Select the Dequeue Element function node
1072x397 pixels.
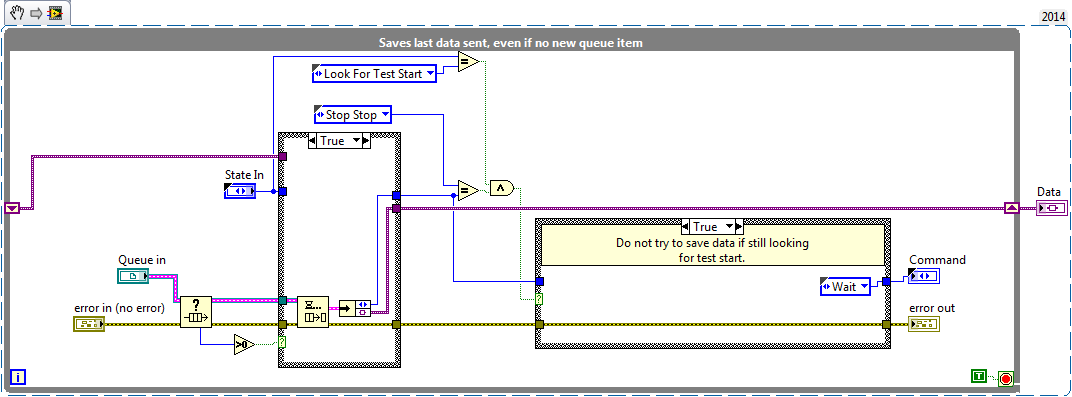pos(313,312)
